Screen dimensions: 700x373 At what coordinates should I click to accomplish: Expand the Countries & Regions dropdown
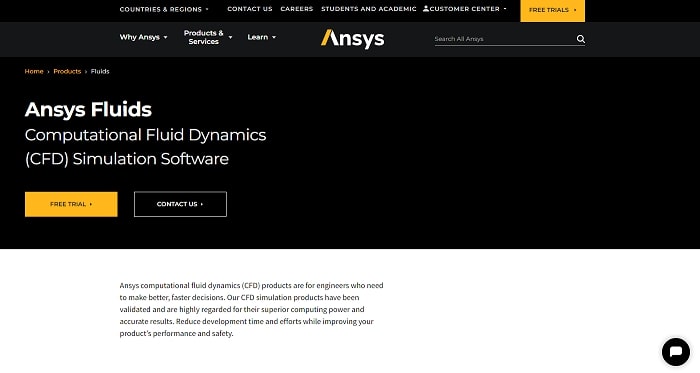(164, 9)
